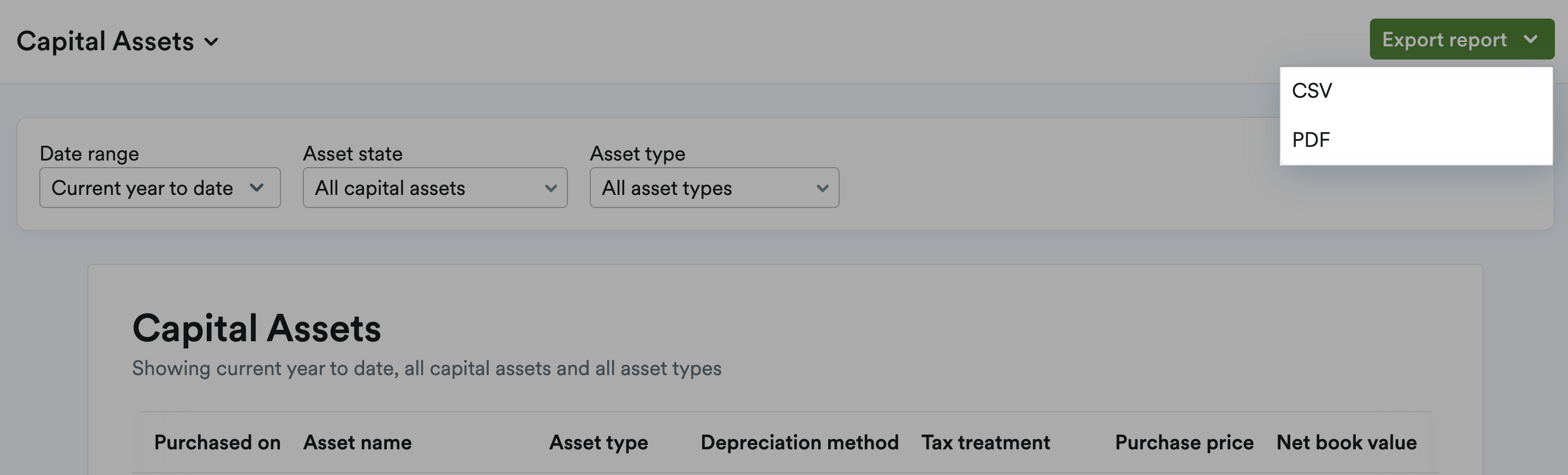This screenshot has height=475, width=1568.
Task: Click the Tax treatment column header
Action: point(986,442)
